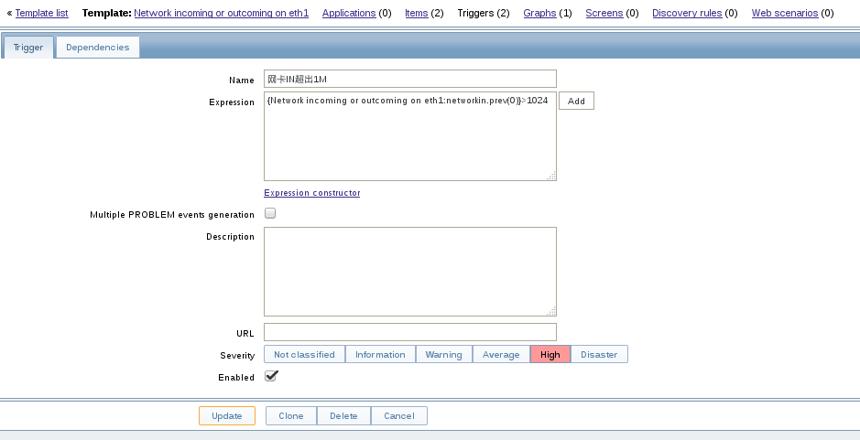The width and height of the screenshot is (860, 440).
Task: Select the Trigger tab
Action: click(x=28, y=47)
